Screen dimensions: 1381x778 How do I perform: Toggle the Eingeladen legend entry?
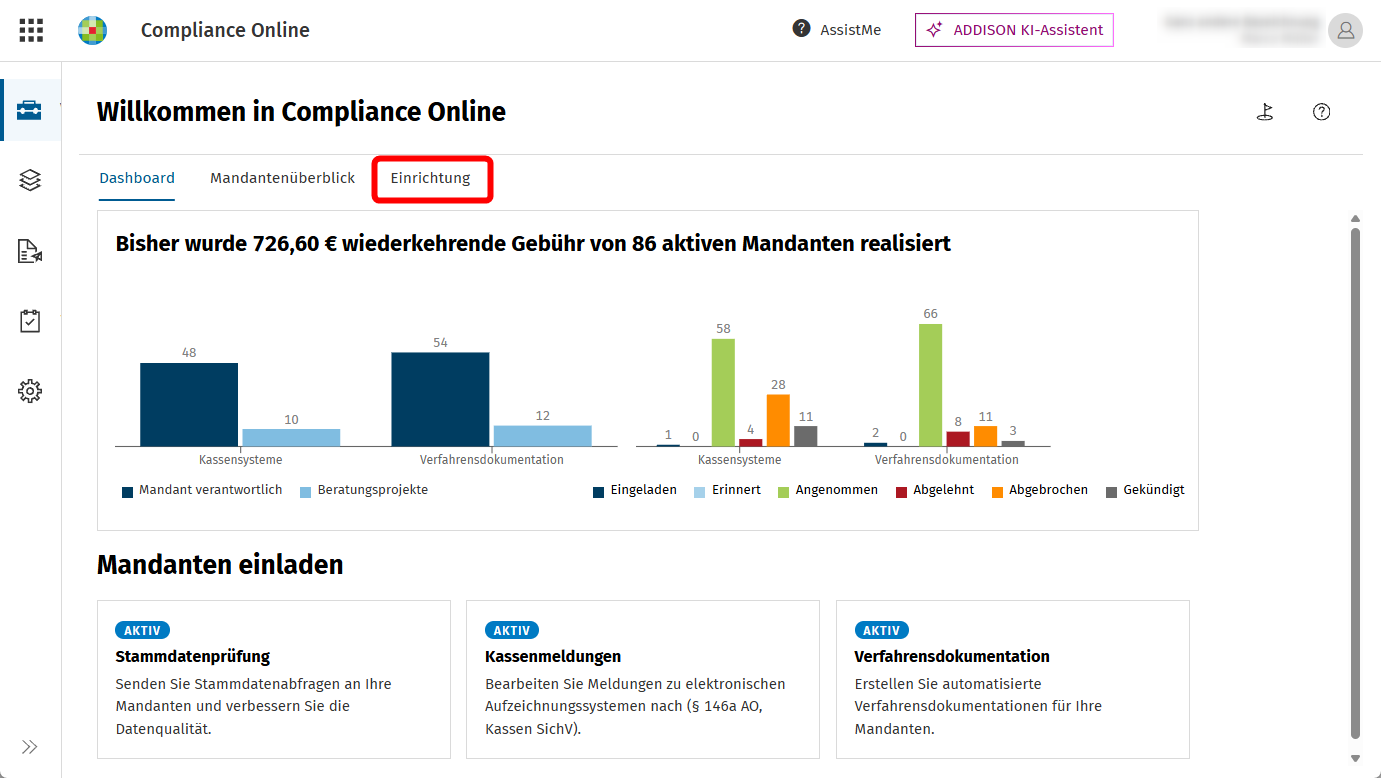click(x=635, y=491)
